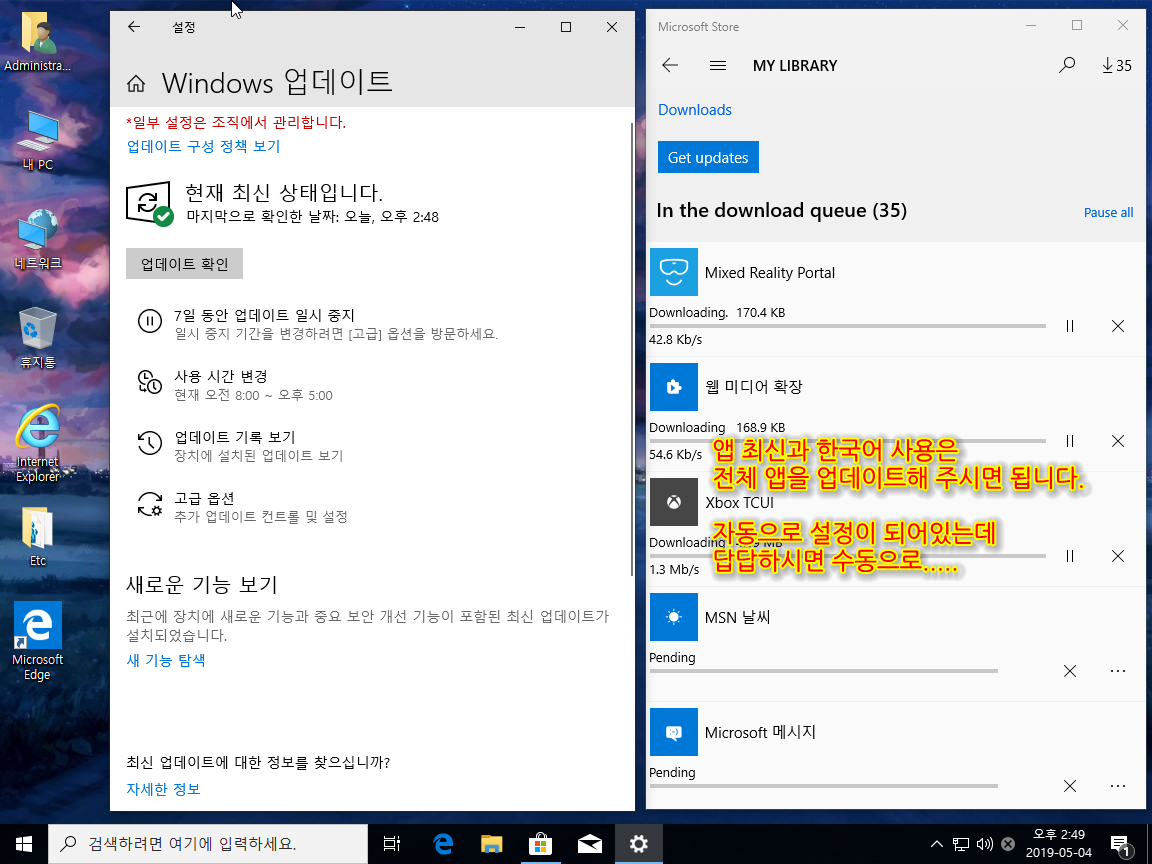Click the 웹 미디어 확장 app icon
This screenshot has height=864, width=1152.
point(674,386)
